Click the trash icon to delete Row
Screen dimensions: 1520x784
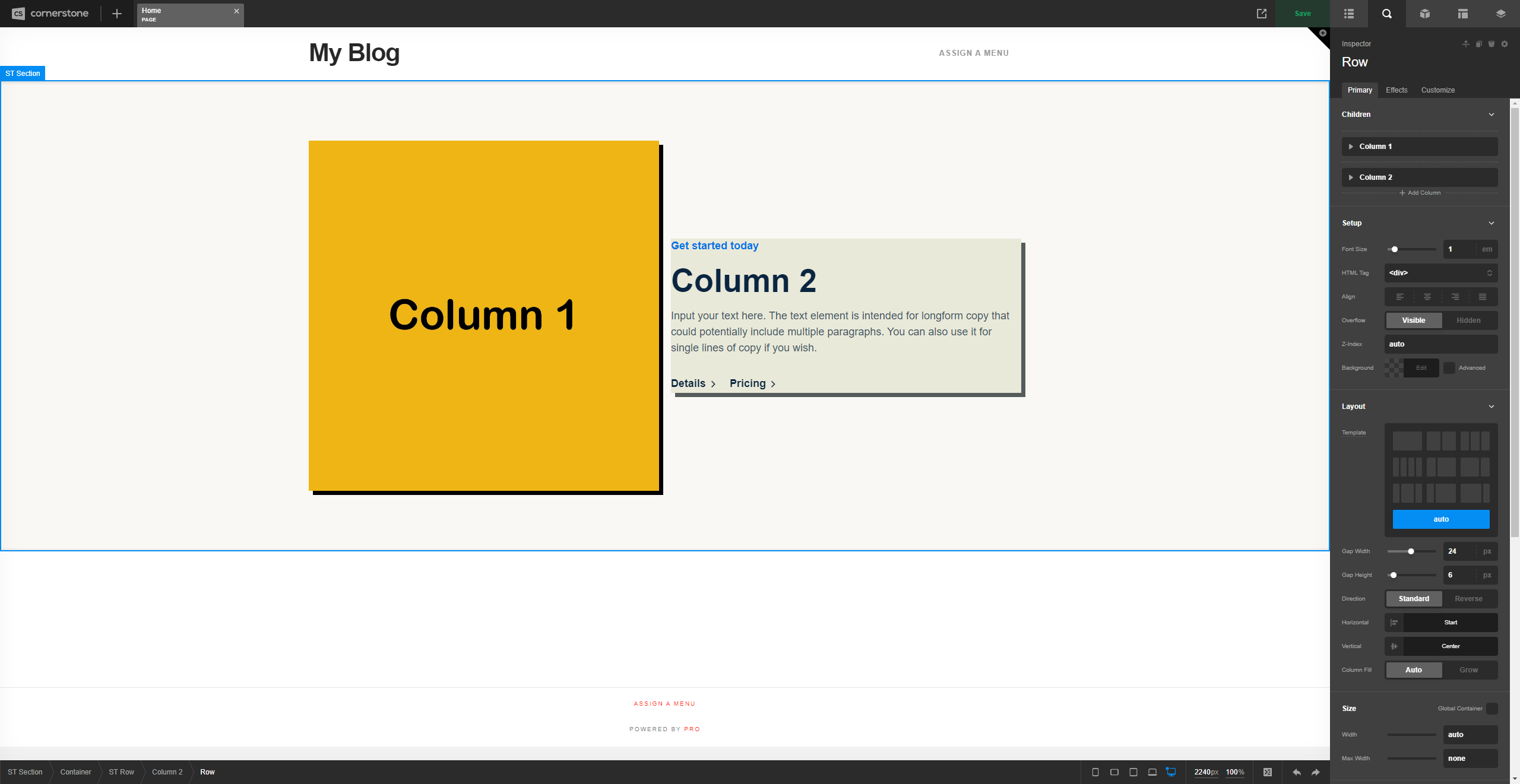(x=1491, y=44)
